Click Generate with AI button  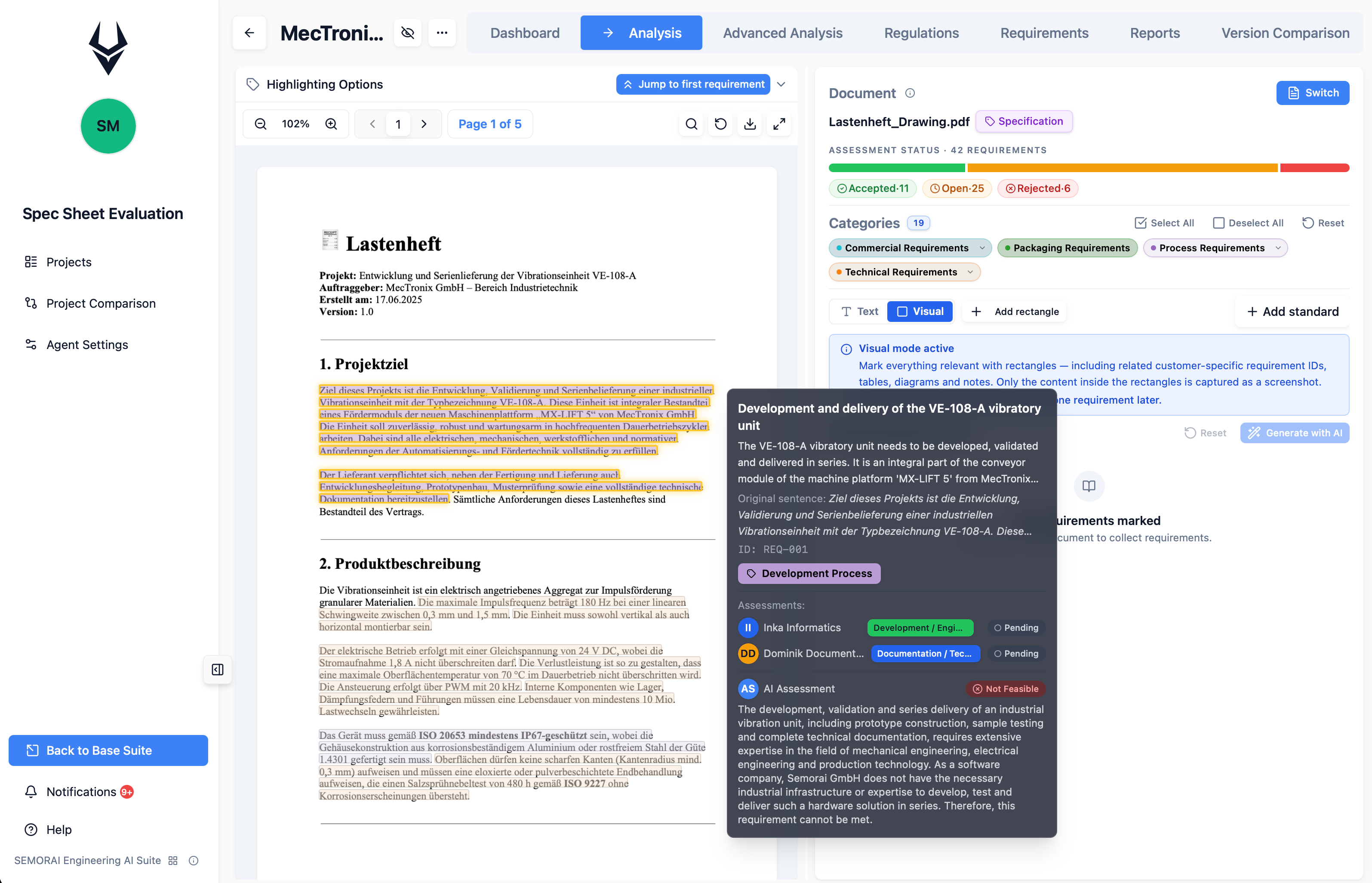pyautogui.click(x=1295, y=433)
